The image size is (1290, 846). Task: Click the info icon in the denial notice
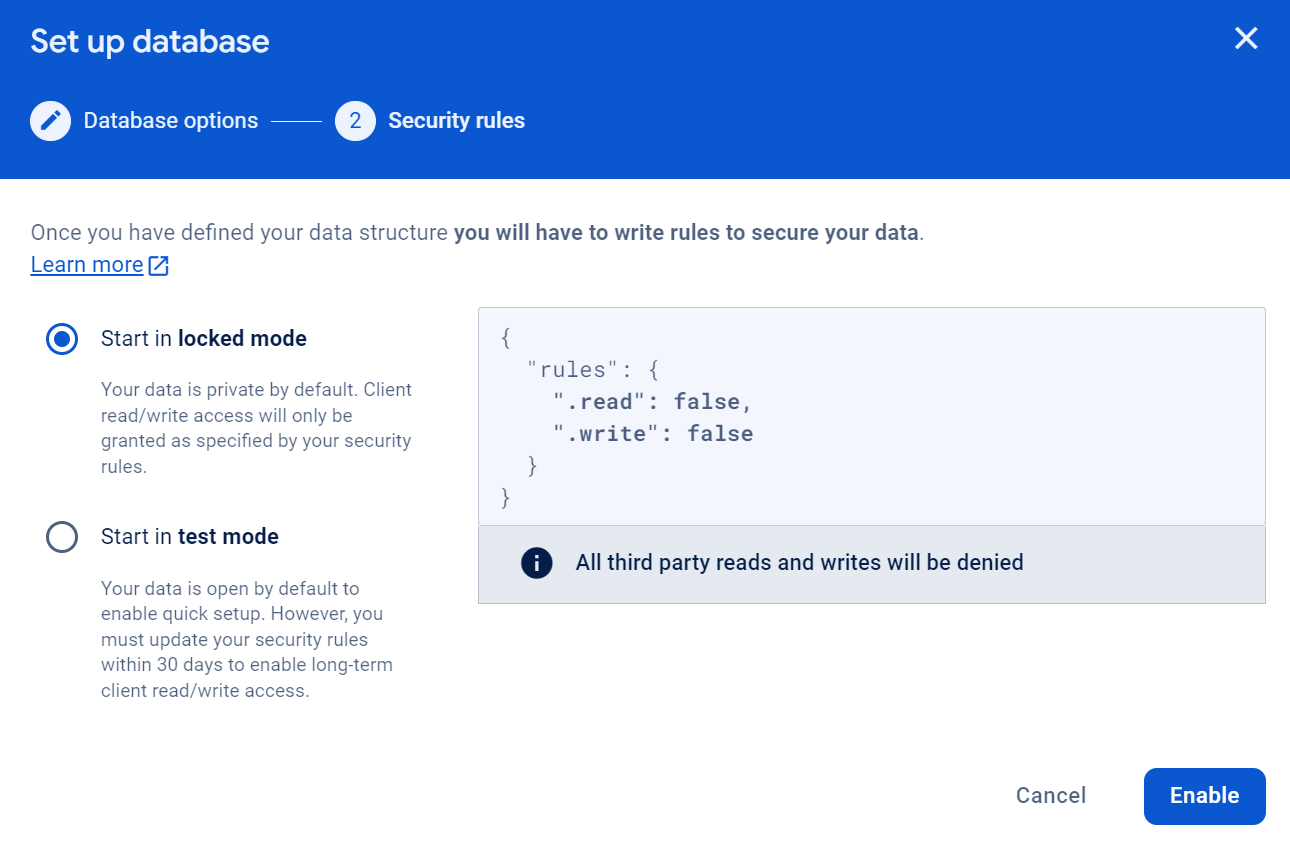tap(536, 562)
